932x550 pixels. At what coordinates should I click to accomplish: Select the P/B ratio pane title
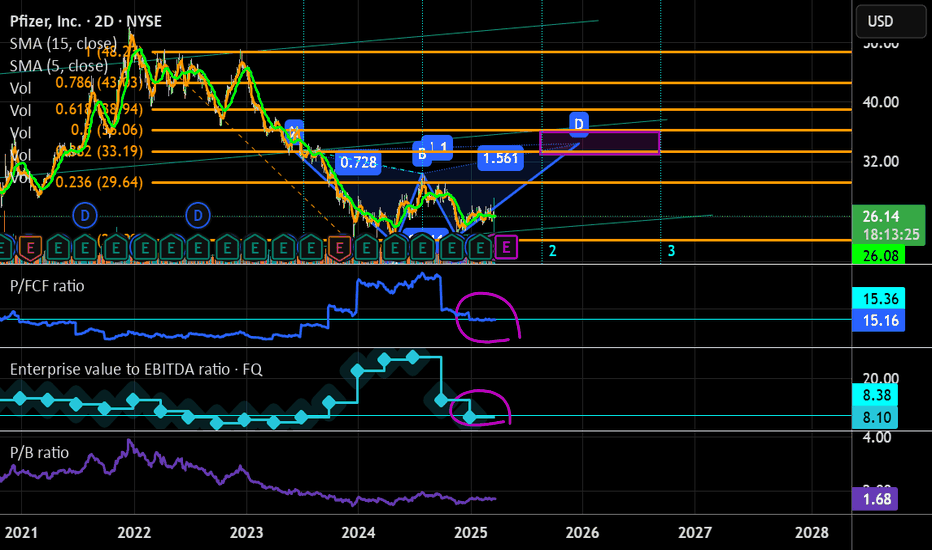coord(39,452)
